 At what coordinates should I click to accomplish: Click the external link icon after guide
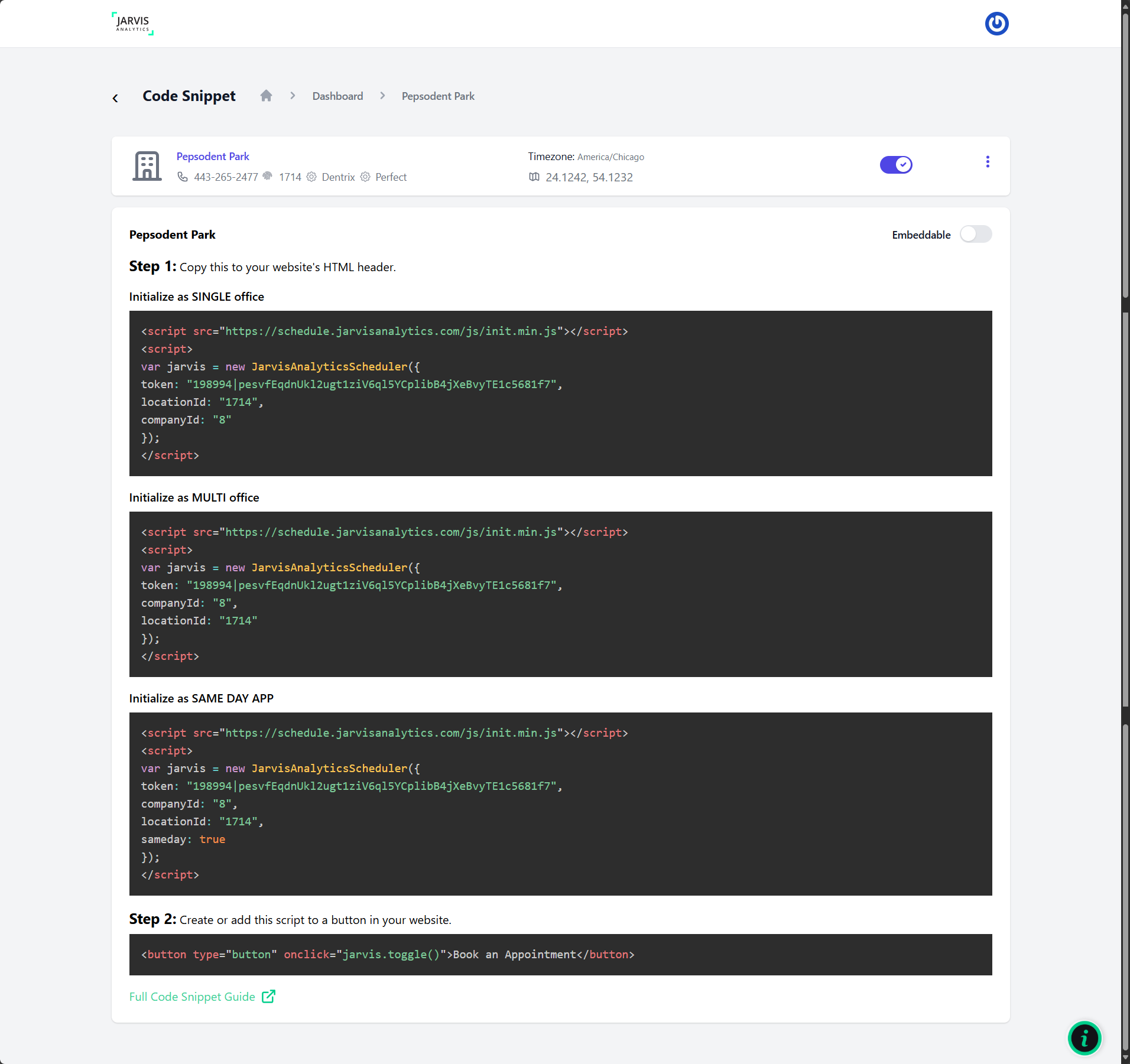[268, 996]
